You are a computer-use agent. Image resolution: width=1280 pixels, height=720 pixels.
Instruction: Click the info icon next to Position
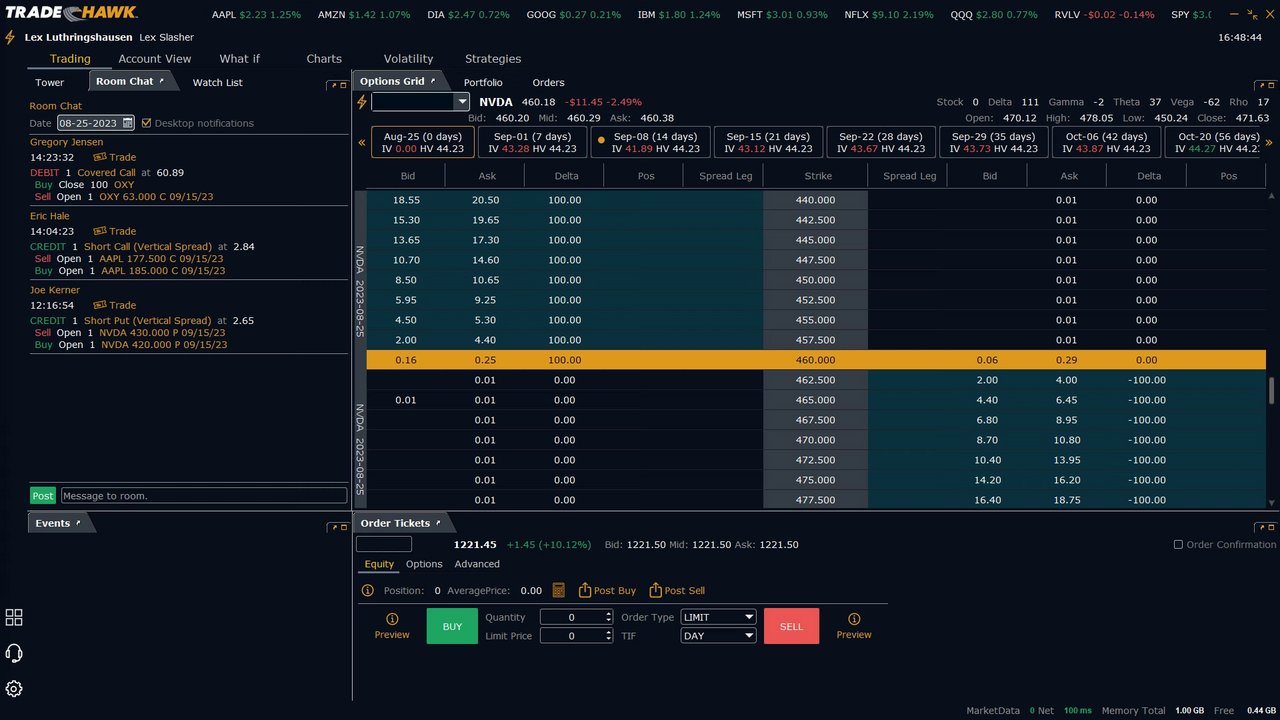click(x=370, y=590)
